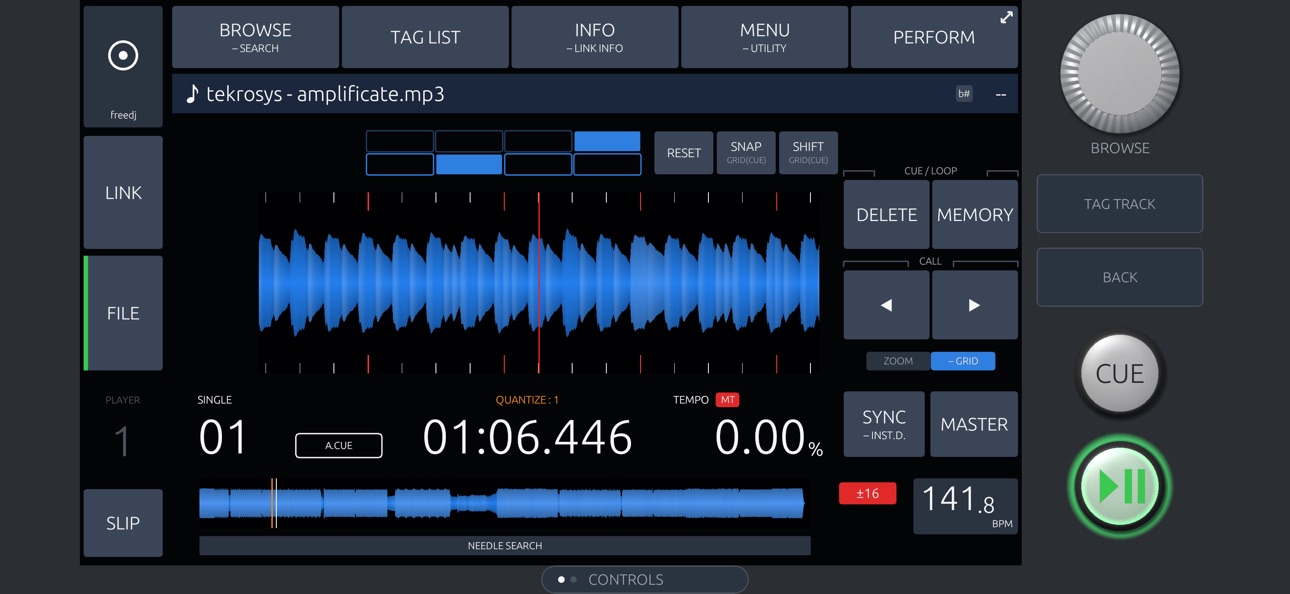Toggle SHIFT GRID(CUE)

click(x=808, y=153)
